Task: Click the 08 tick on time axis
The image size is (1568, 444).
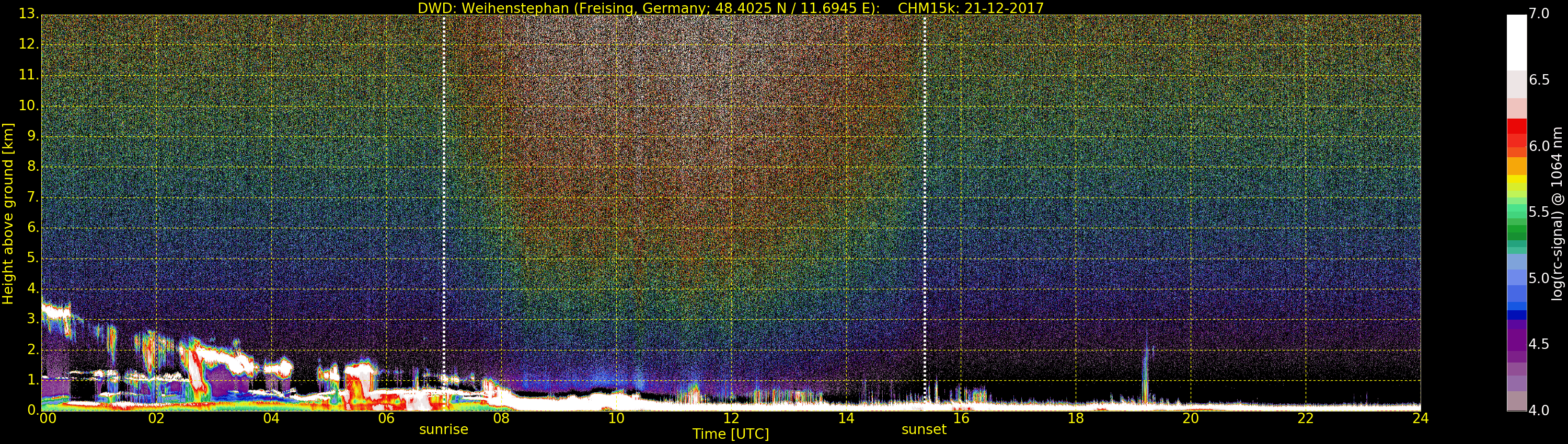Action: click(501, 418)
